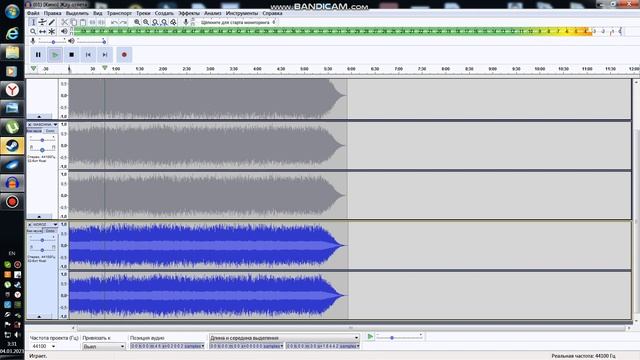This screenshot has width=640, height=360.
Task: Open the Выделить menu
Action: click(77, 13)
